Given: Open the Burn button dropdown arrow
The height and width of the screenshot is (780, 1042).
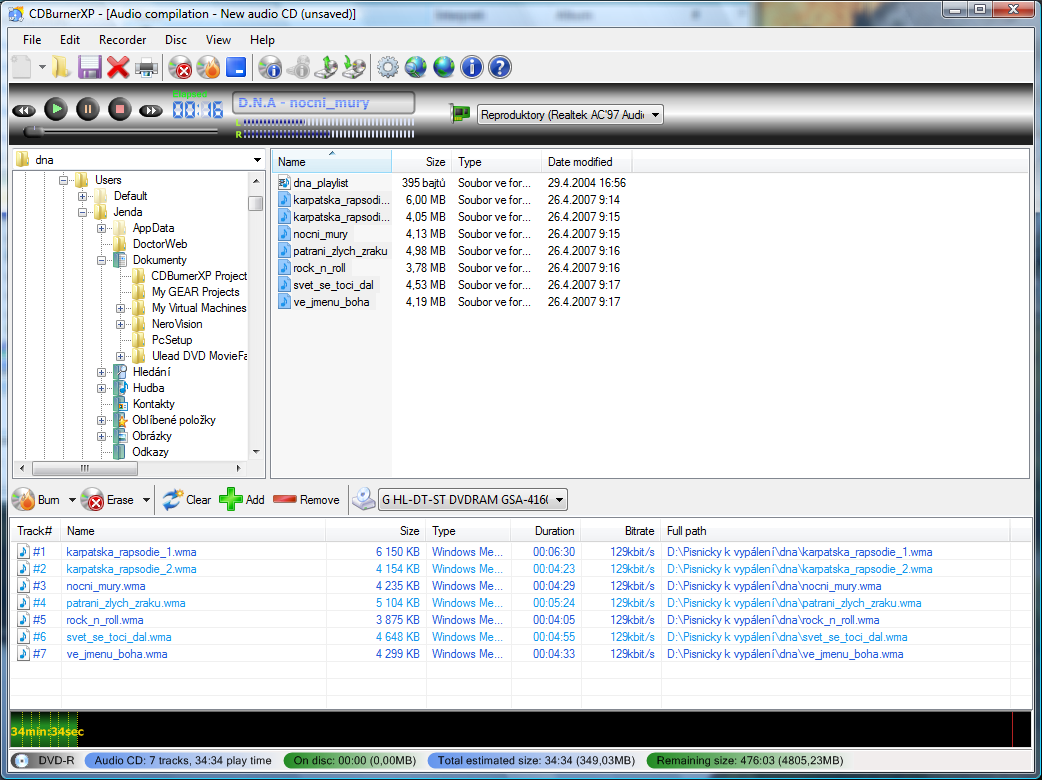Looking at the screenshot, I should pyautogui.click(x=72, y=500).
